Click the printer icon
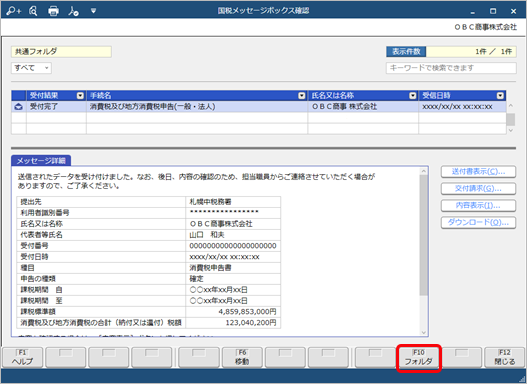 pyautogui.click(x=53, y=11)
